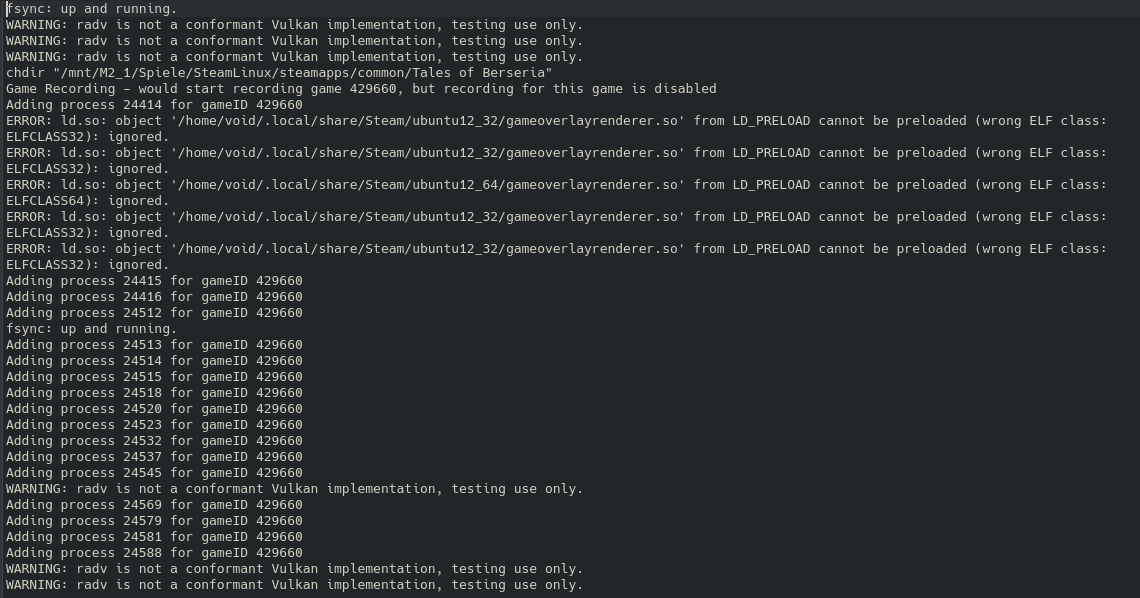Click the radv WARNING line after process 24545
The image size is (1140, 598).
pyautogui.click(x=294, y=489)
